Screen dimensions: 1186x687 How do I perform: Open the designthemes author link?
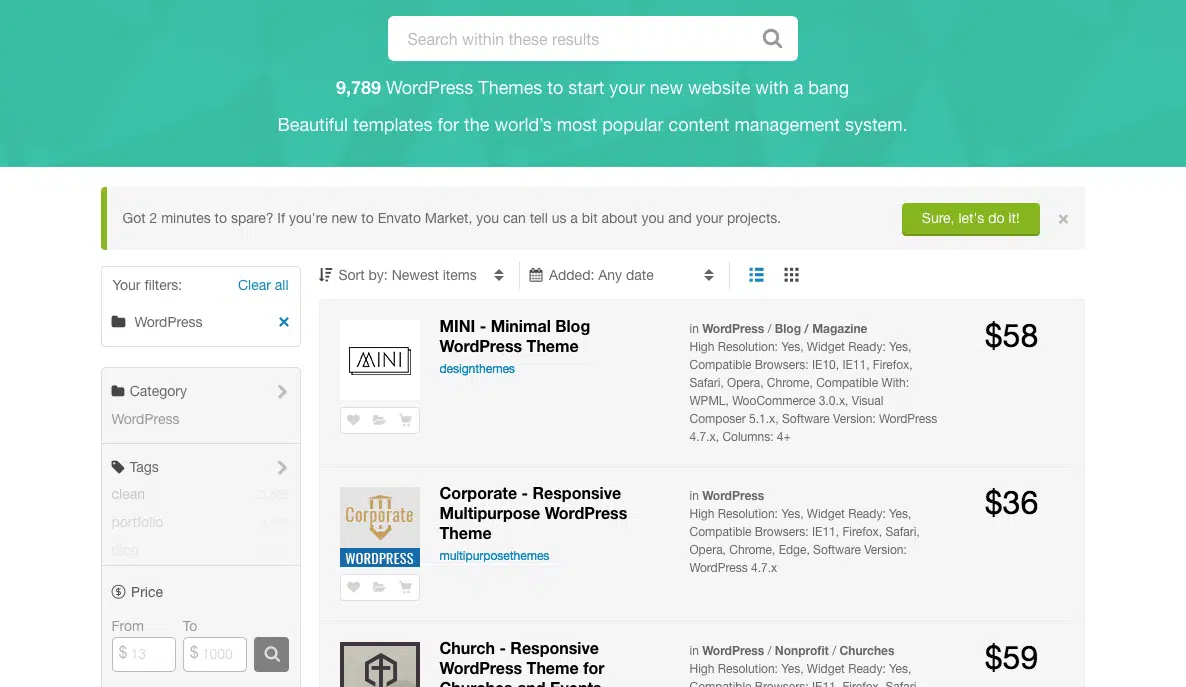point(477,369)
